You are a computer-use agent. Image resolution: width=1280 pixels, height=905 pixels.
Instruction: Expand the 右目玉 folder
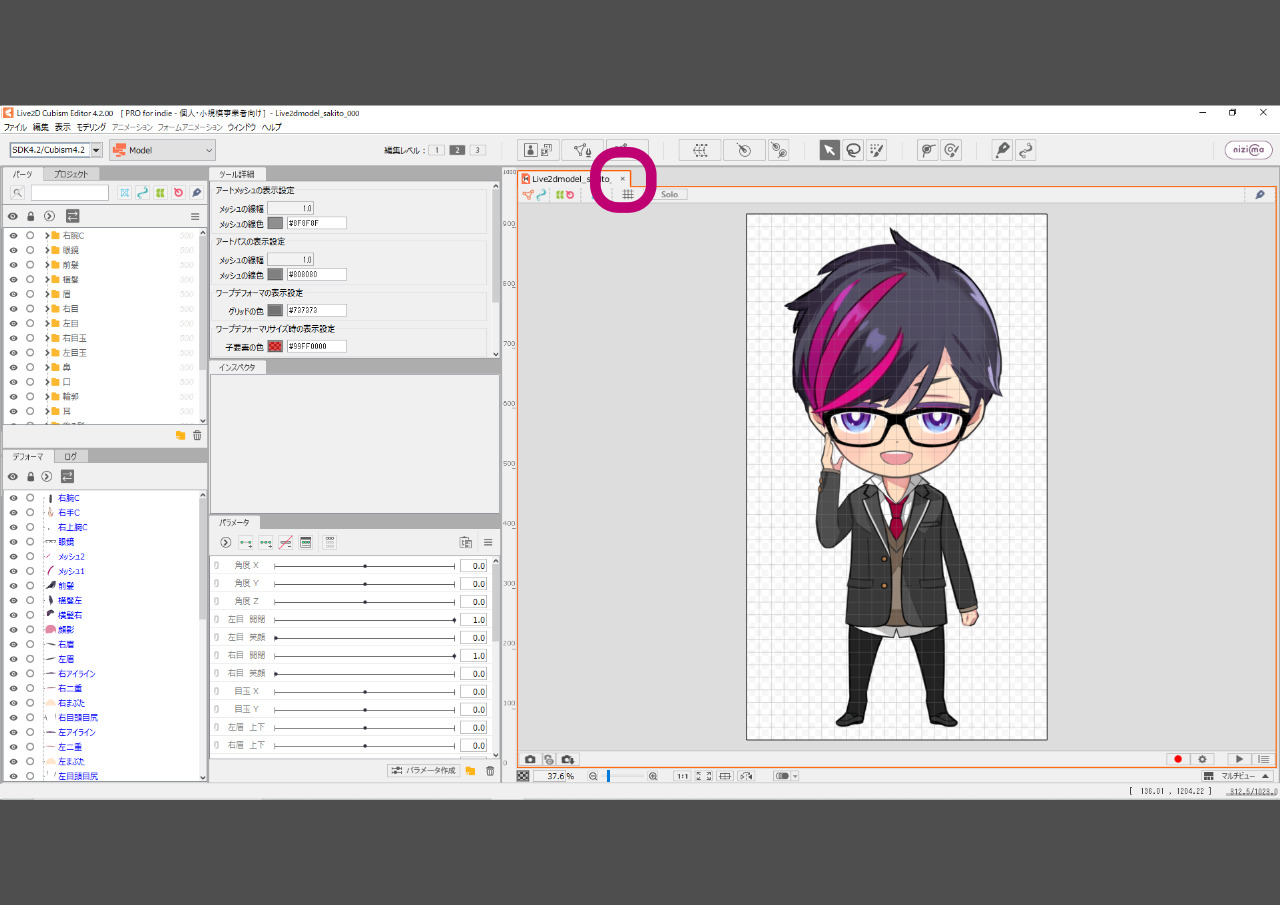click(x=47, y=338)
